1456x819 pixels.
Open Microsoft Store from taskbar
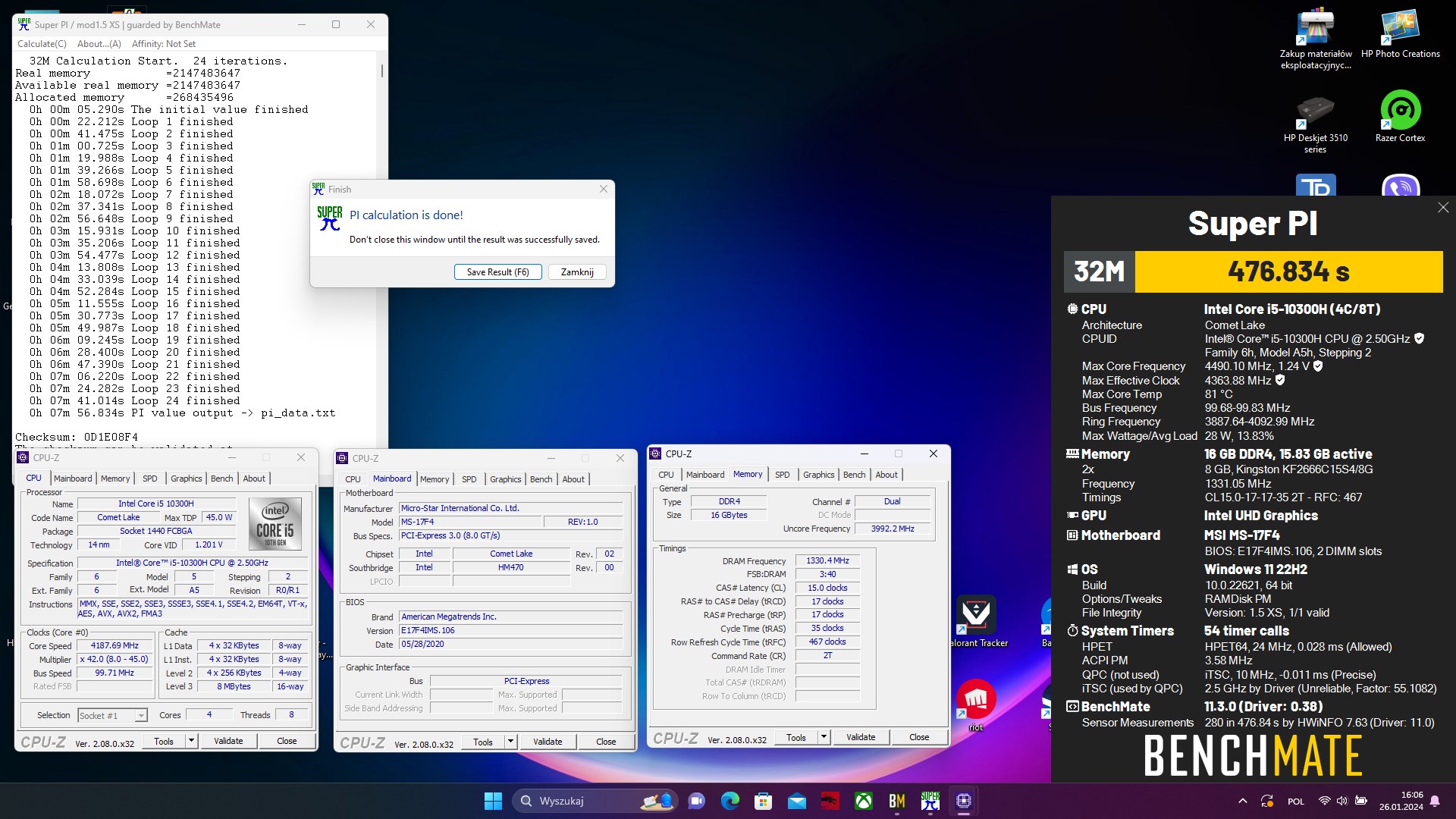(x=764, y=801)
